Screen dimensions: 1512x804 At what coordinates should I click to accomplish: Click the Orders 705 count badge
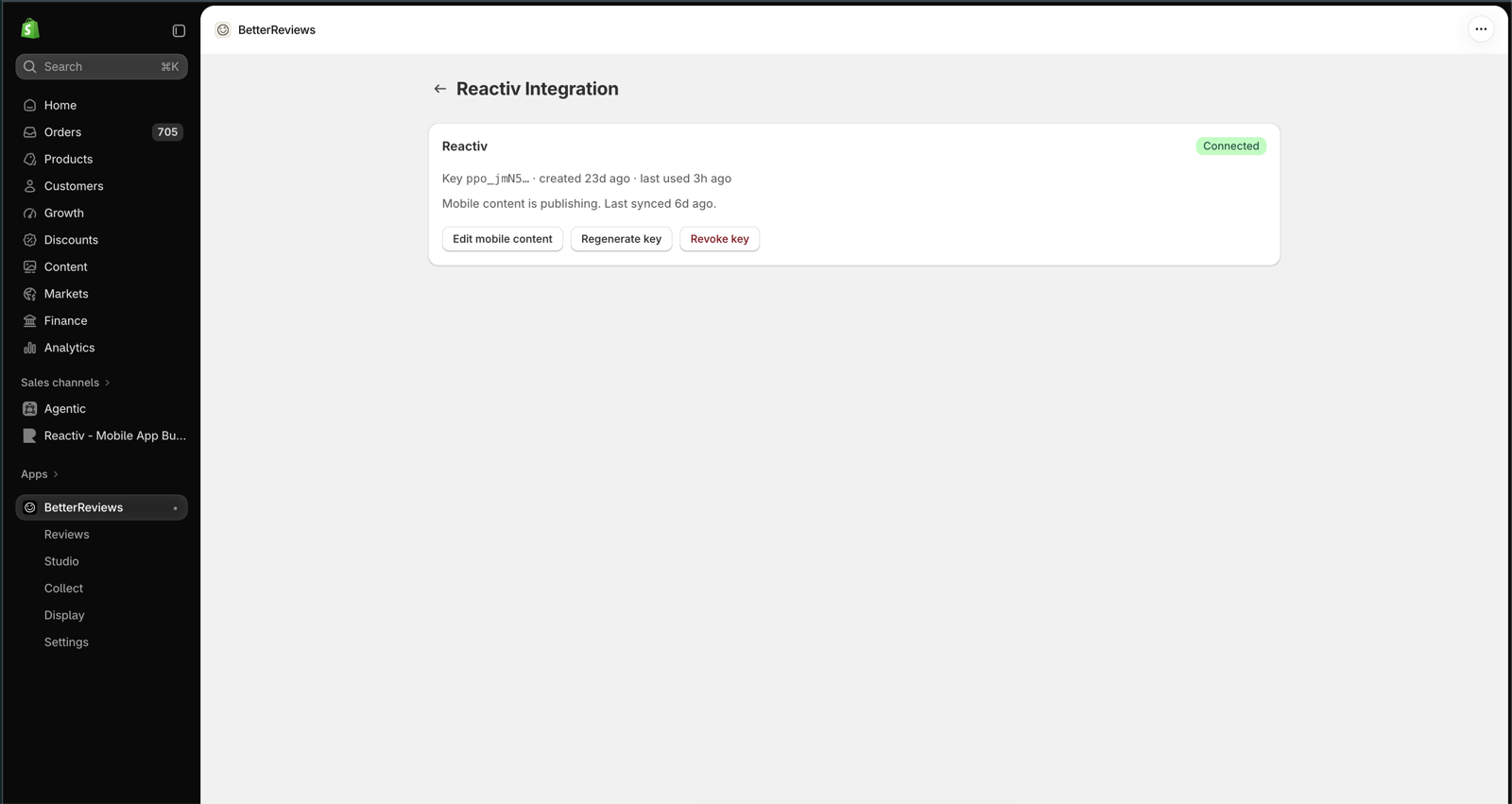tap(167, 132)
